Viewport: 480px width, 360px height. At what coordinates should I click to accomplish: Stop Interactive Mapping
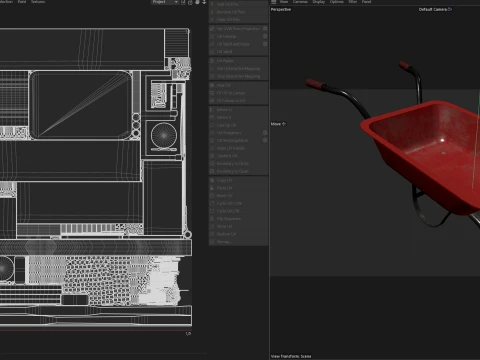238,76
